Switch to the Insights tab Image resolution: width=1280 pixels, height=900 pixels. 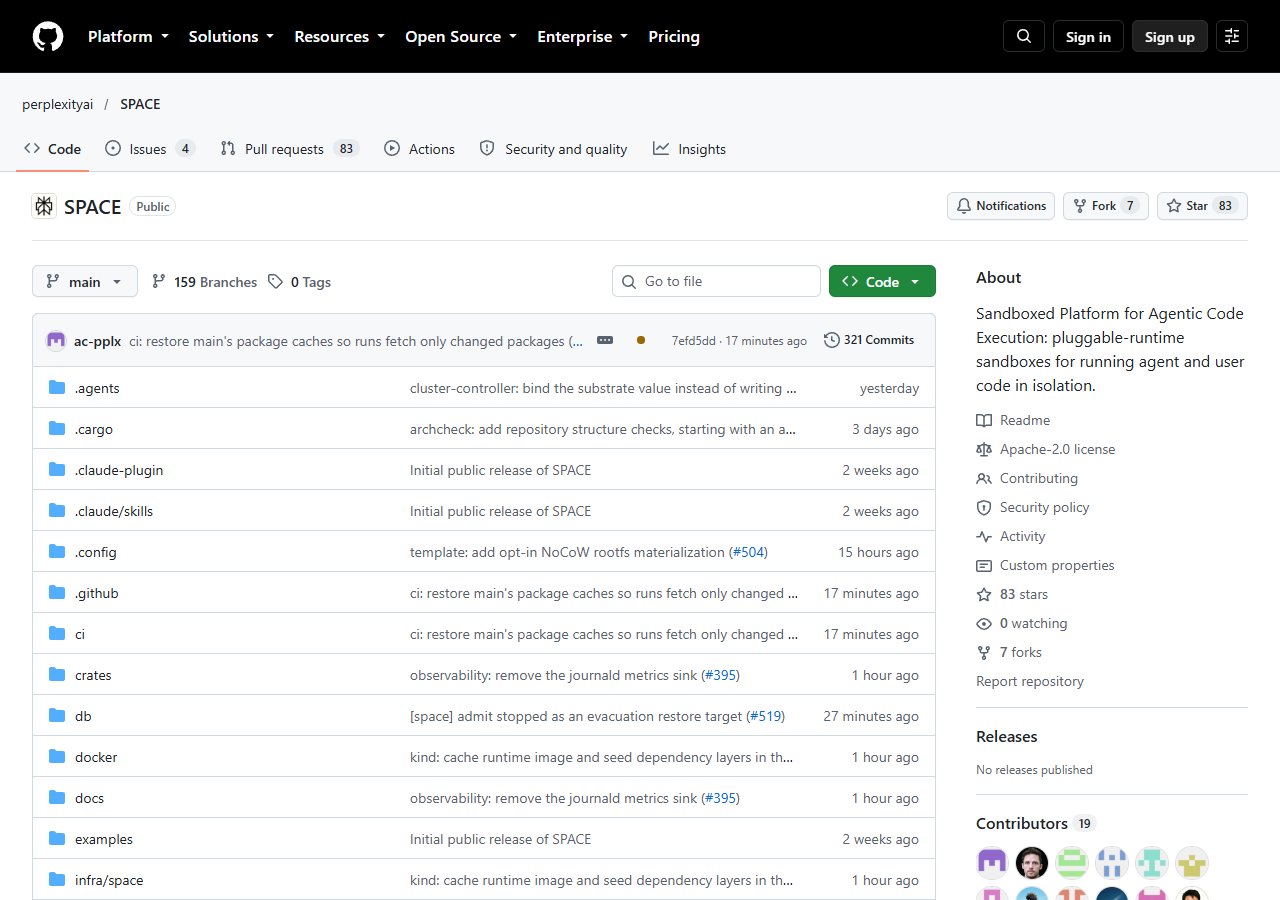(689, 149)
